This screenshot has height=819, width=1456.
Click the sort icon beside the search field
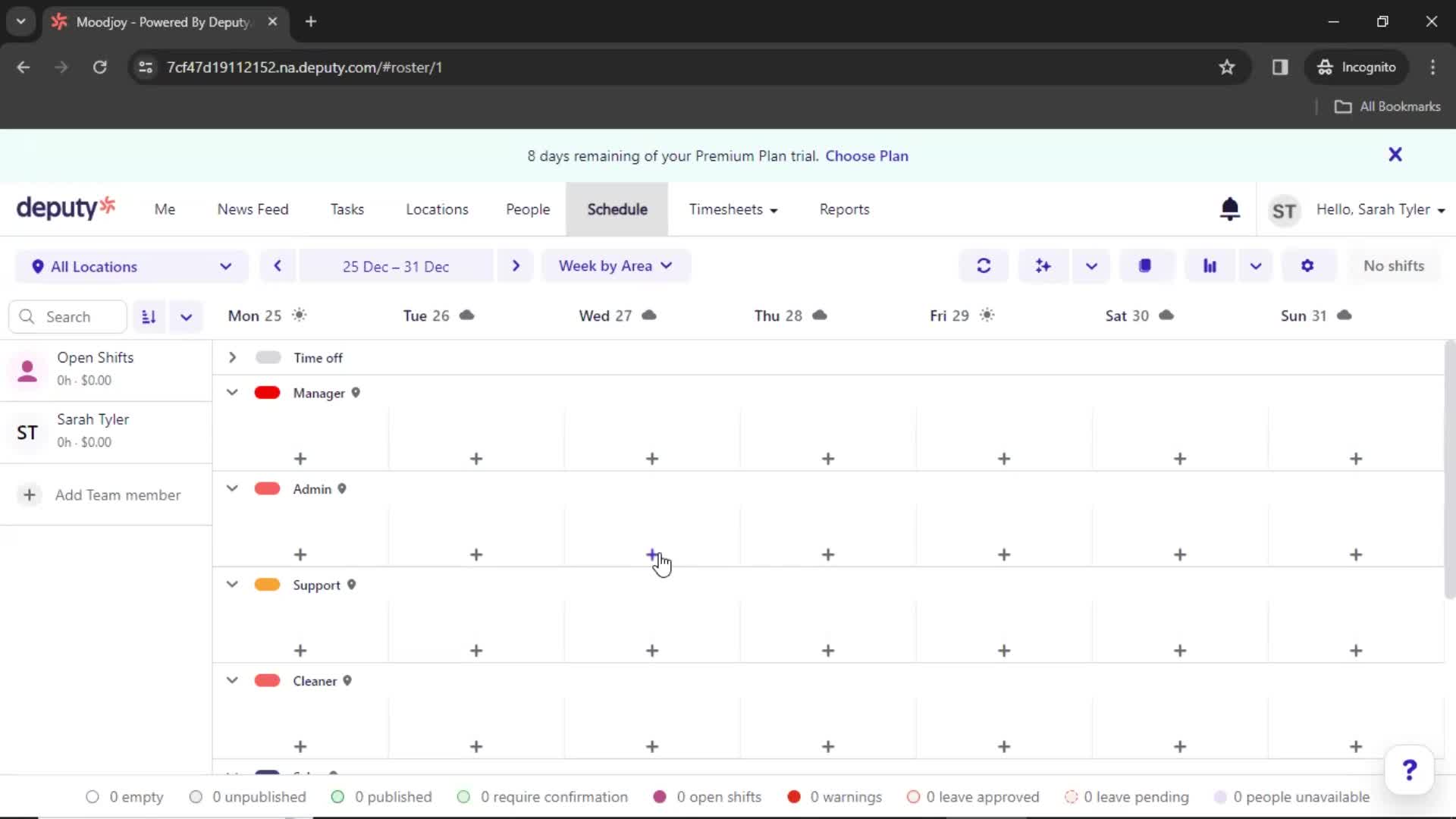[149, 316]
